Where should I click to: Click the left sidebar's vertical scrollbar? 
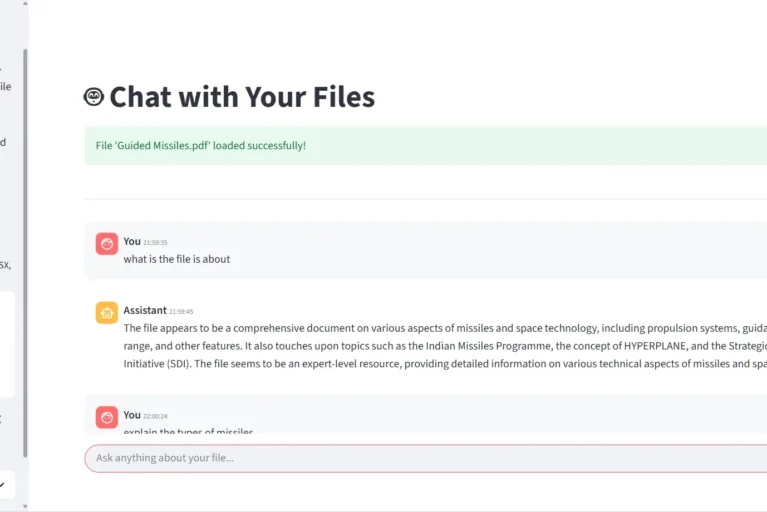(x=25, y=250)
